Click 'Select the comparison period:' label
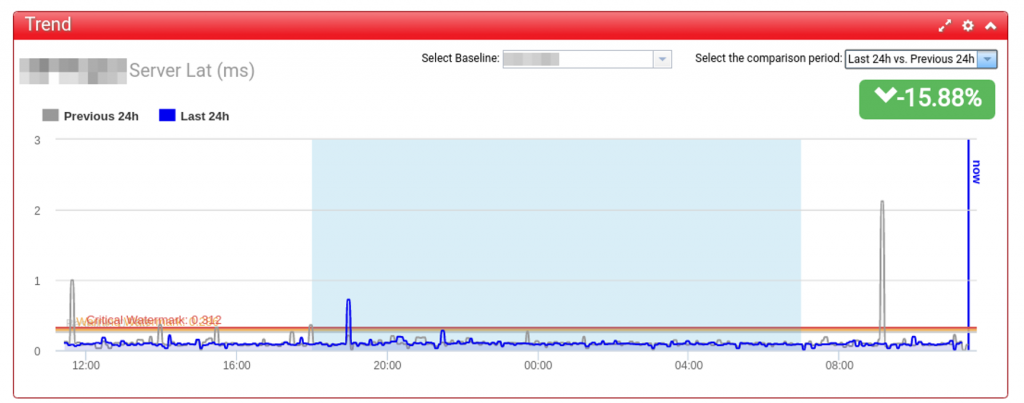Viewport: 1024px width, 403px height. click(x=769, y=58)
